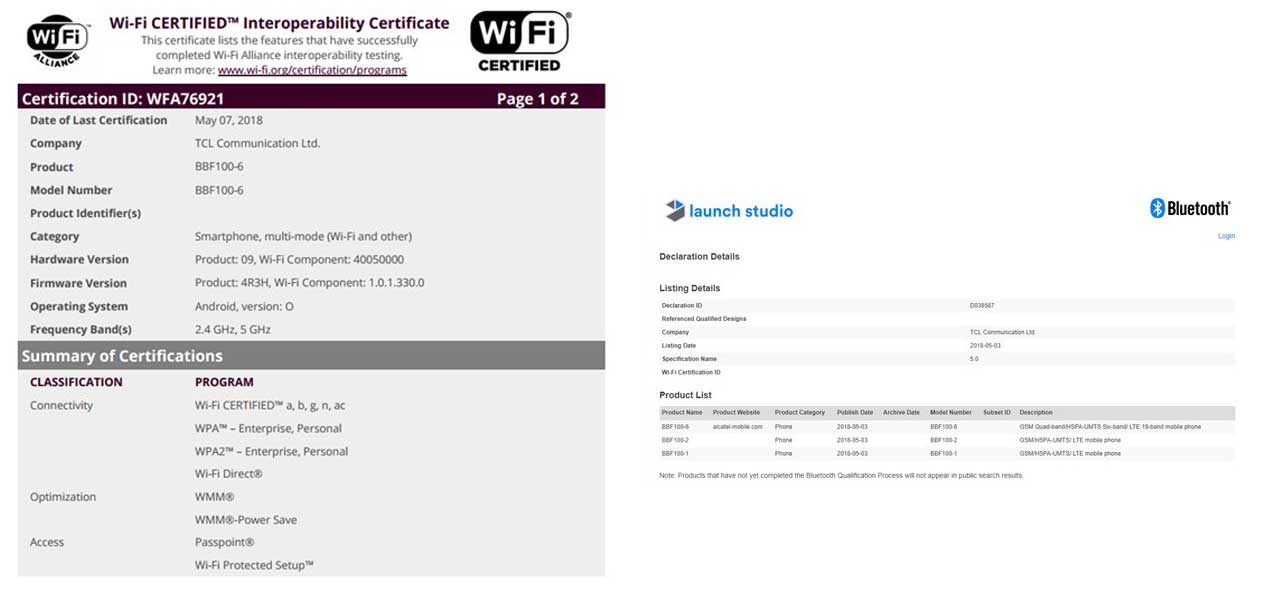Select 'WPA™ – Enterprise, Personal' entry
1280x592 pixels.
coord(268,428)
